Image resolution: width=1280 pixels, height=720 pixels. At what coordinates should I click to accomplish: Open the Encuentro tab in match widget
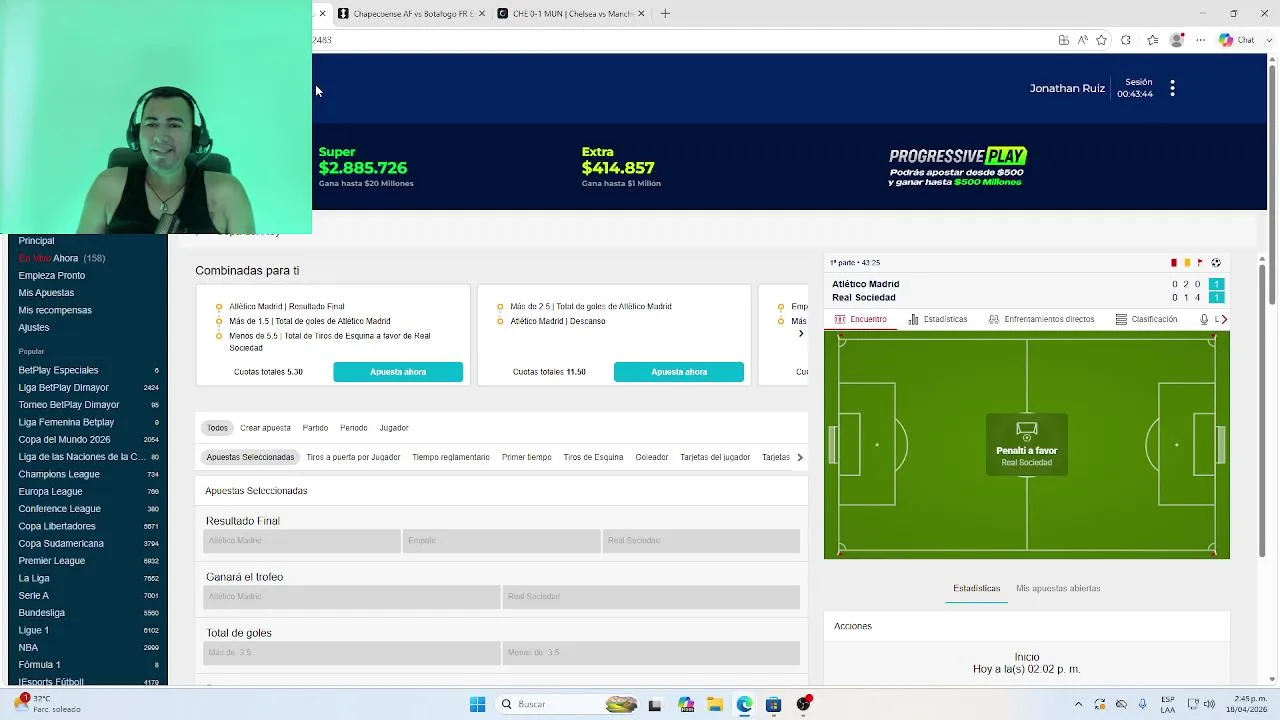pos(861,319)
